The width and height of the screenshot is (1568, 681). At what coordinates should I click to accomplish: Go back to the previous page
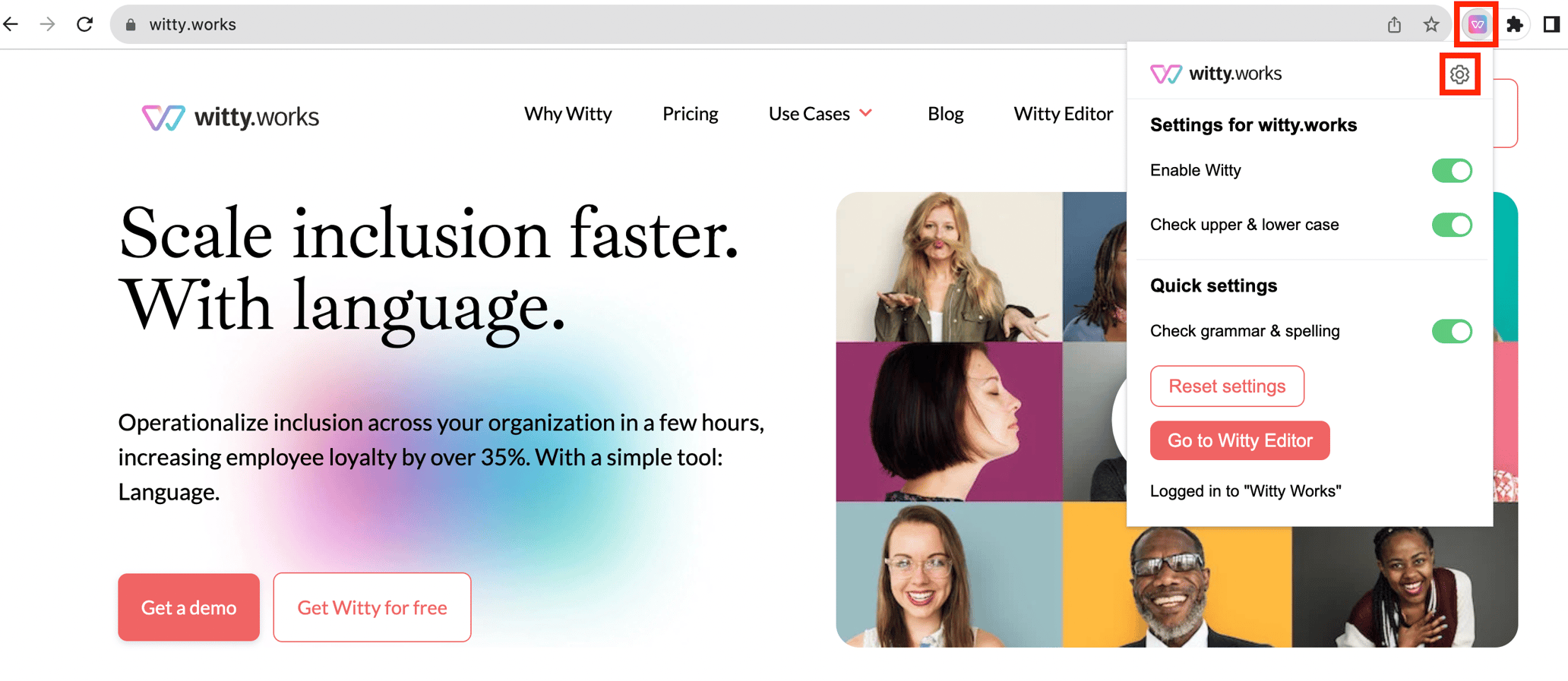pyautogui.click(x=11, y=24)
